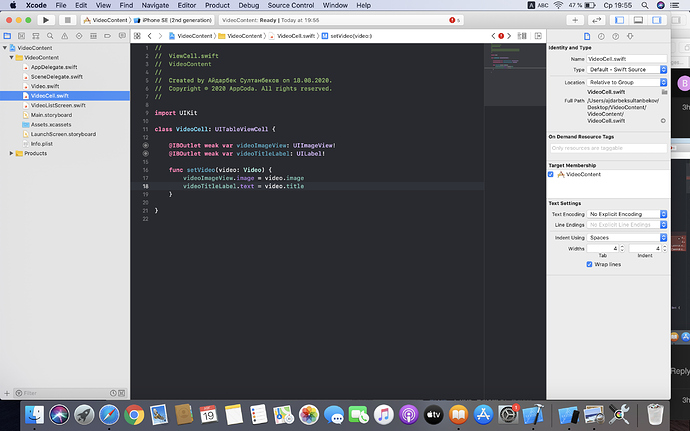The height and width of the screenshot is (431, 690).
Task: Open the Breakpoint navigator tab
Action: 107,36
